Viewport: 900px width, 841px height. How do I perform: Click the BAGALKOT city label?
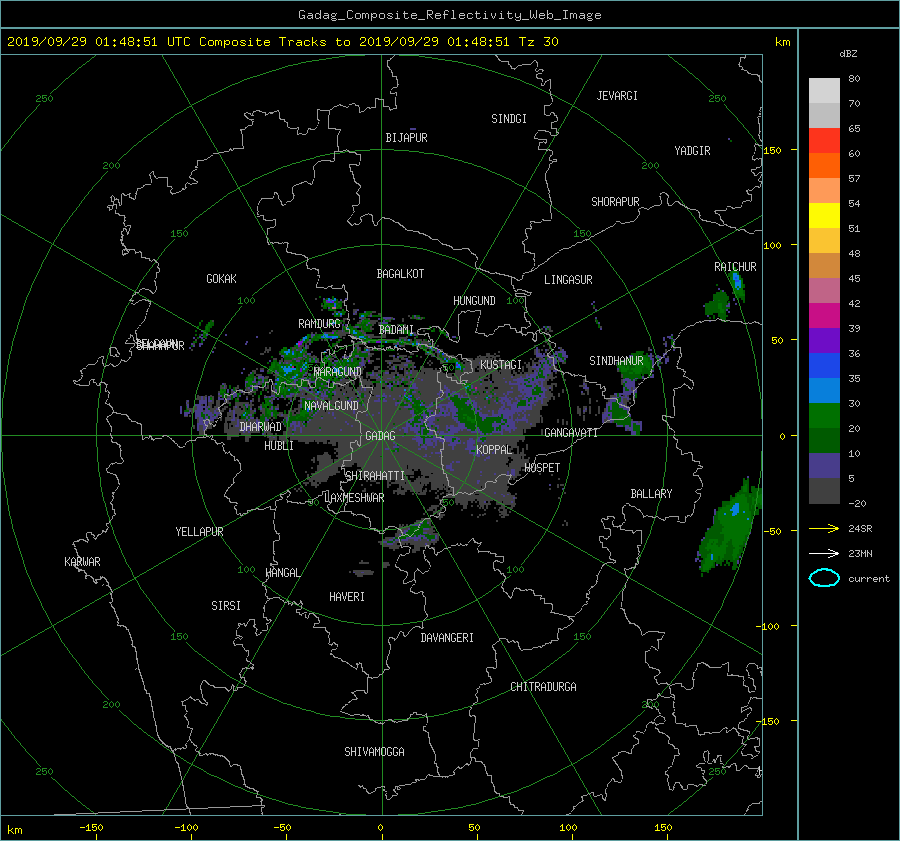(400, 274)
